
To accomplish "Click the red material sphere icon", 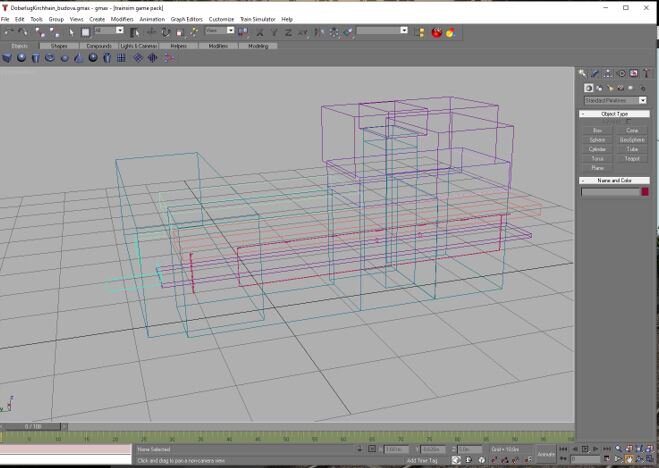I will (x=437, y=32).
